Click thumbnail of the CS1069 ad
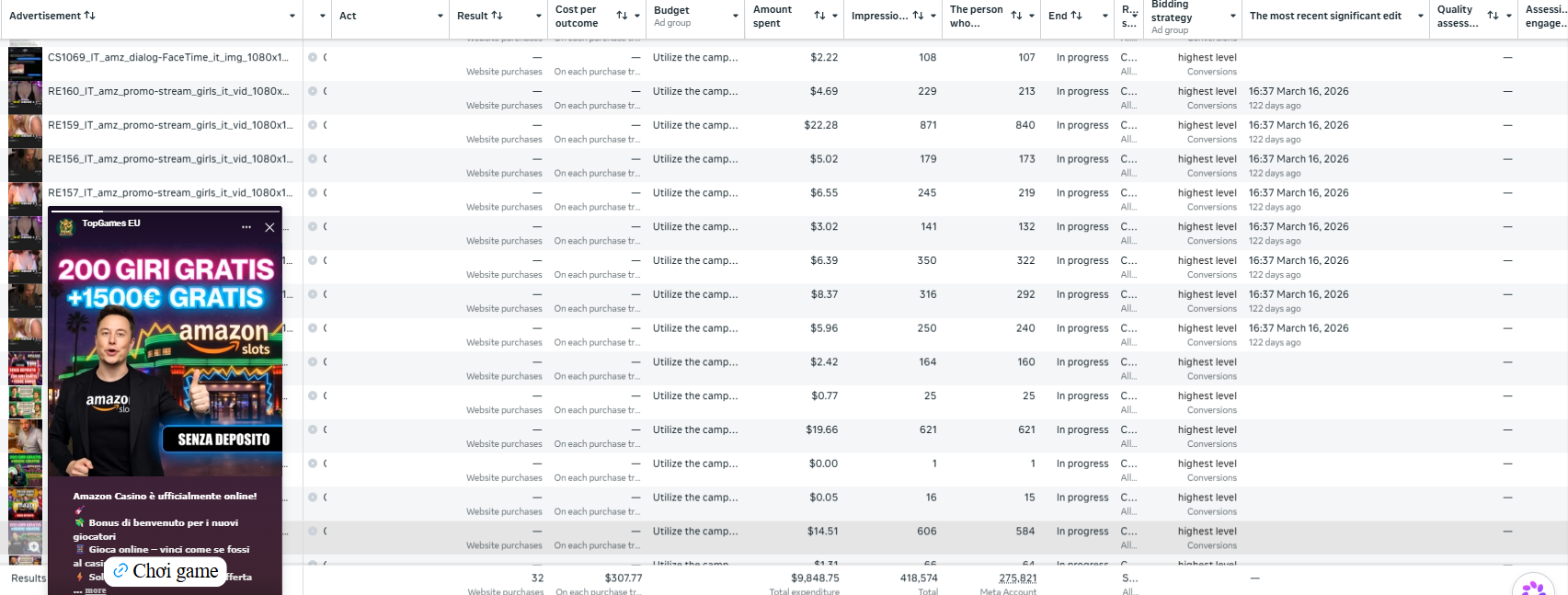The image size is (1568, 595). pyautogui.click(x=25, y=63)
